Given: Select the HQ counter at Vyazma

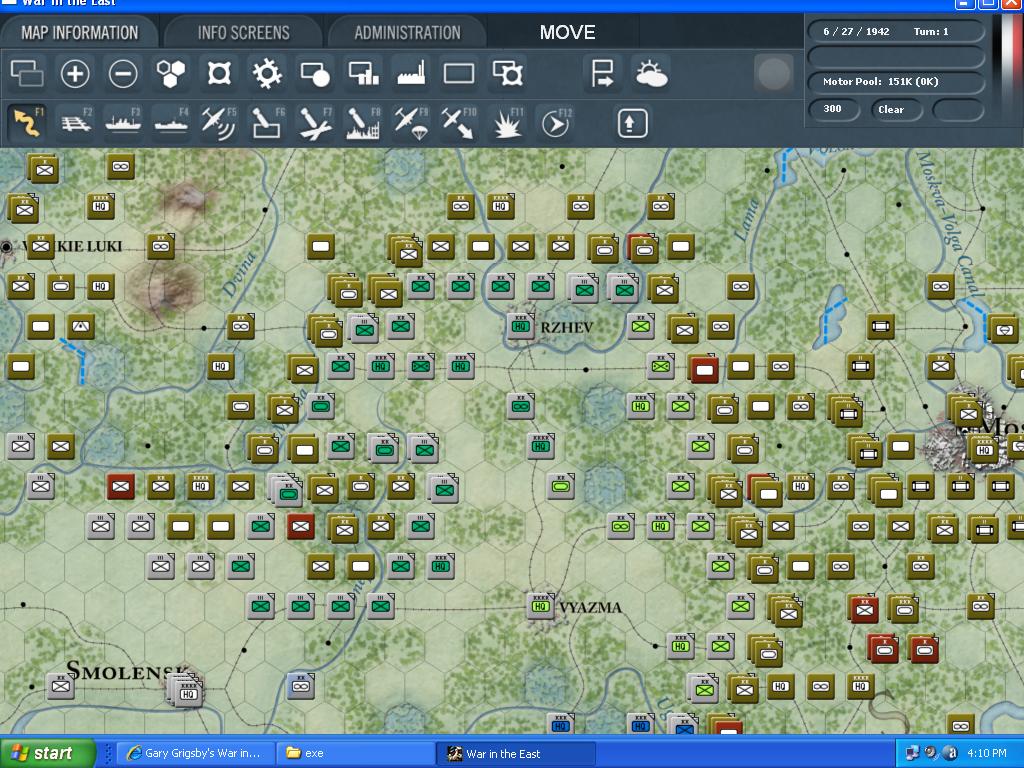Looking at the screenshot, I should pos(540,606).
